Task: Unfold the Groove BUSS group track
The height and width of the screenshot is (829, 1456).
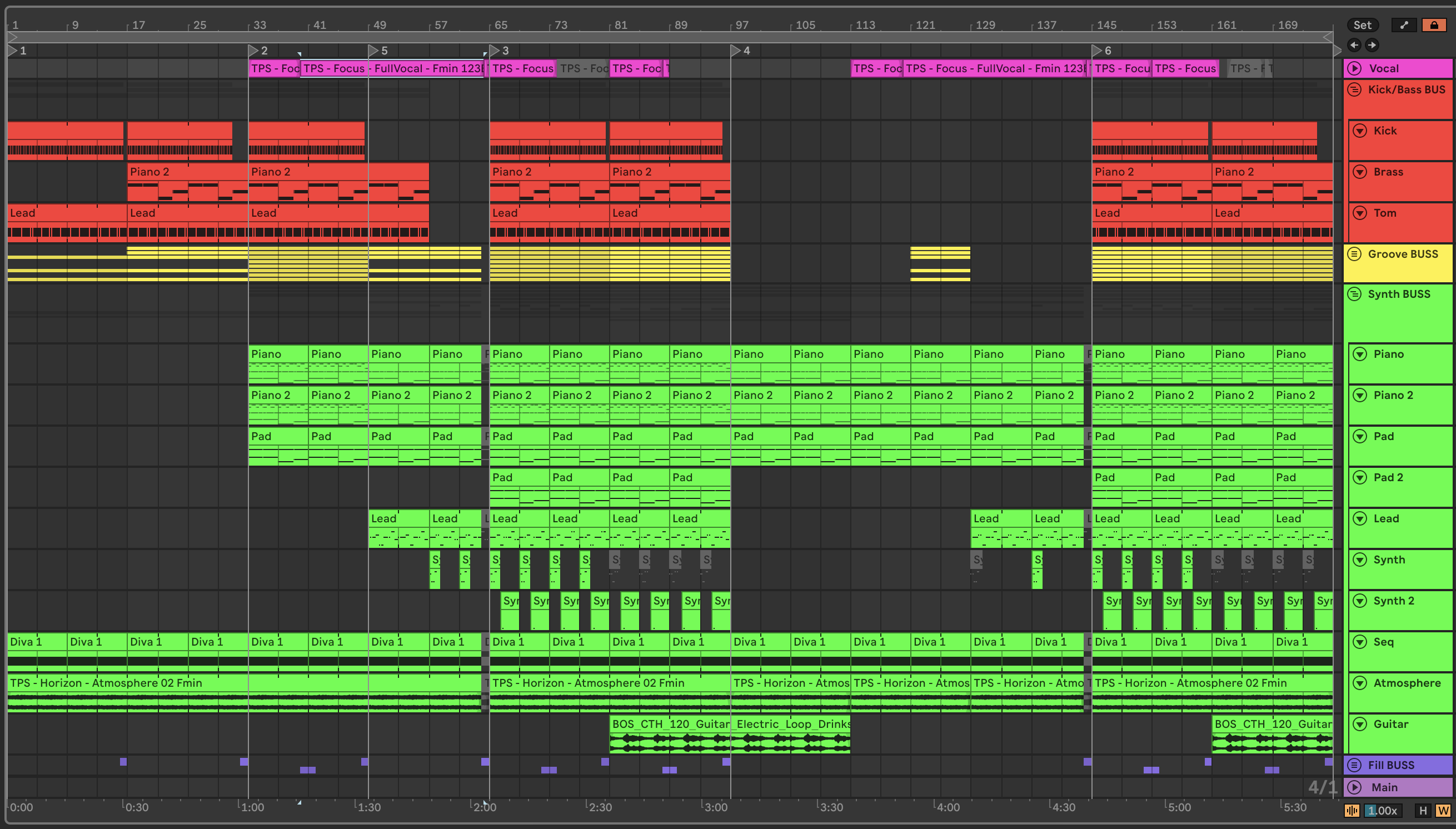Action: click(1355, 254)
